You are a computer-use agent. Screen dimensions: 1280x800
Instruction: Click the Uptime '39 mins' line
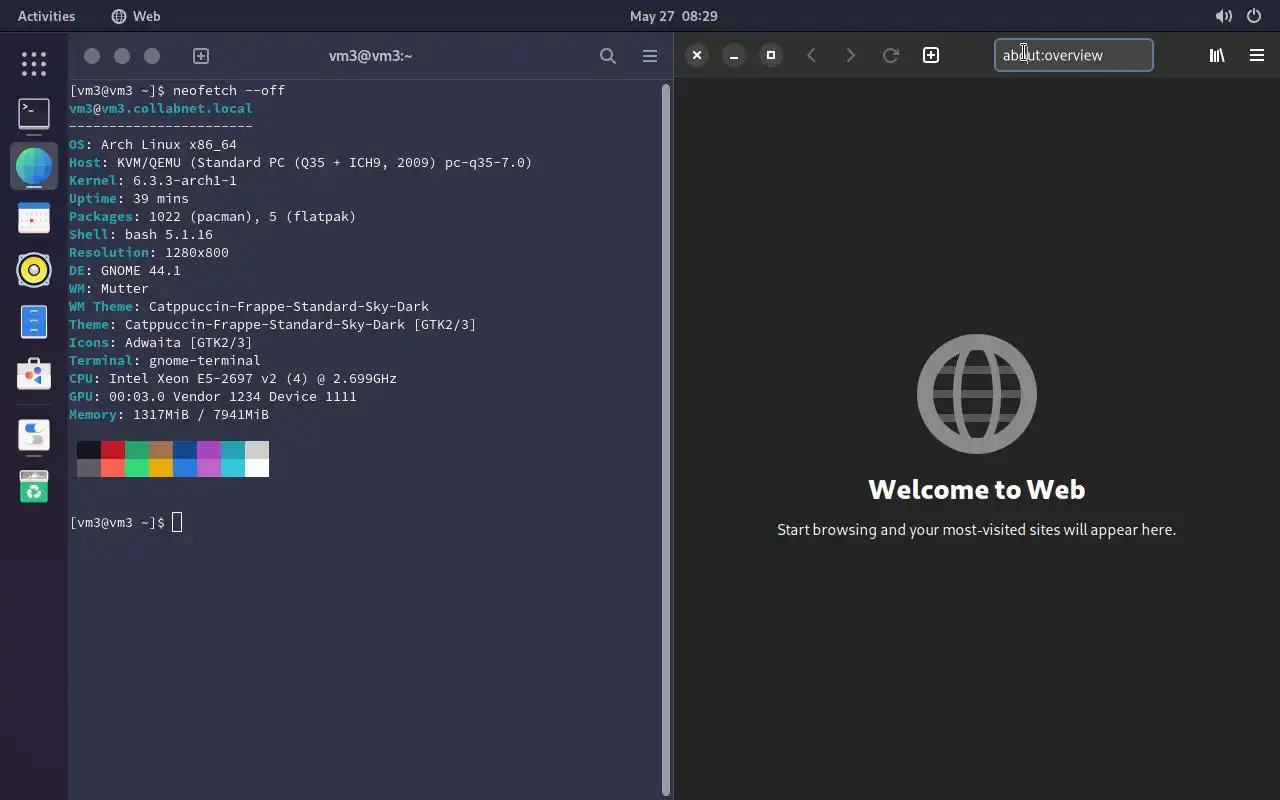129,198
